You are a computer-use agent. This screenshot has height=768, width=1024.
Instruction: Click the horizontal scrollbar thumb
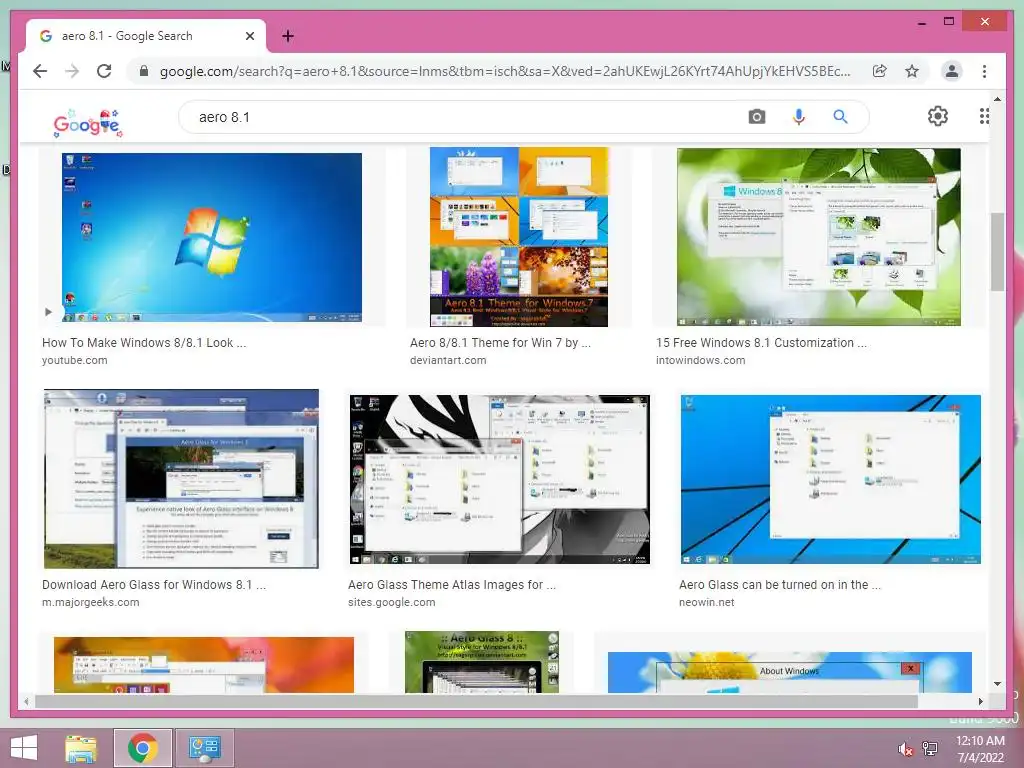pyautogui.click(x=477, y=701)
